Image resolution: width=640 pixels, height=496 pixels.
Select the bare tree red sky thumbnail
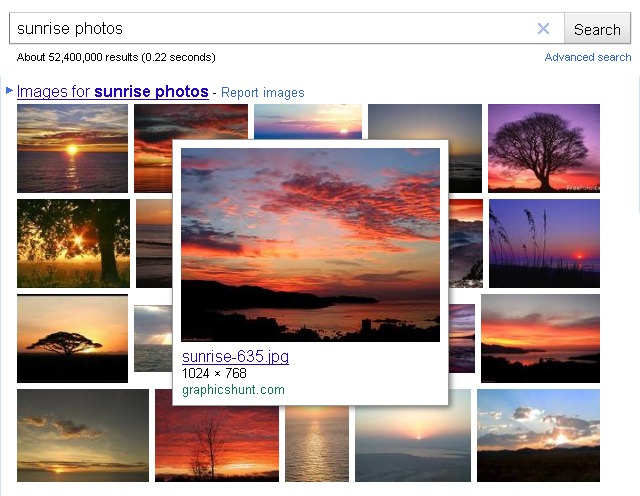coord(216,436)
